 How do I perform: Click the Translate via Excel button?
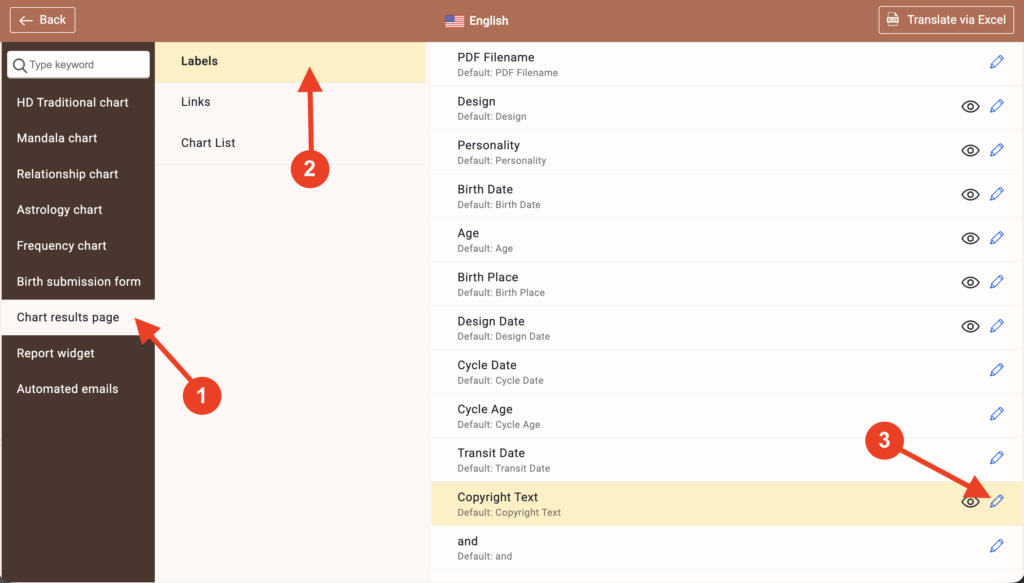(x=945, y=20)
